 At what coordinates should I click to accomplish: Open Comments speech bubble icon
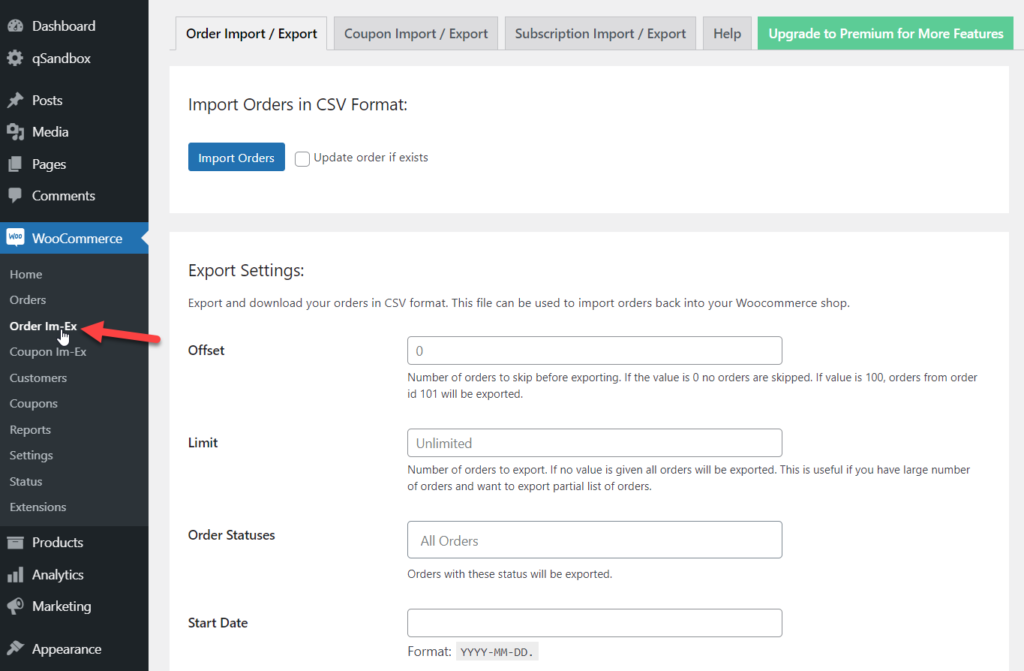click(15, 195)
